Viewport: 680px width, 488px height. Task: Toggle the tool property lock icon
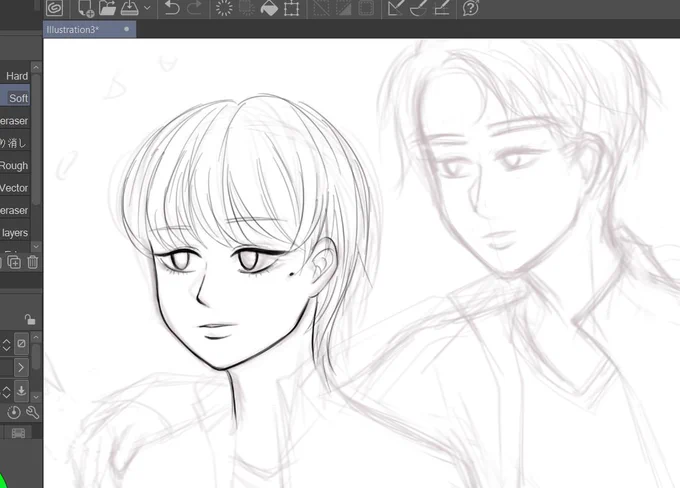coord(29,320)
